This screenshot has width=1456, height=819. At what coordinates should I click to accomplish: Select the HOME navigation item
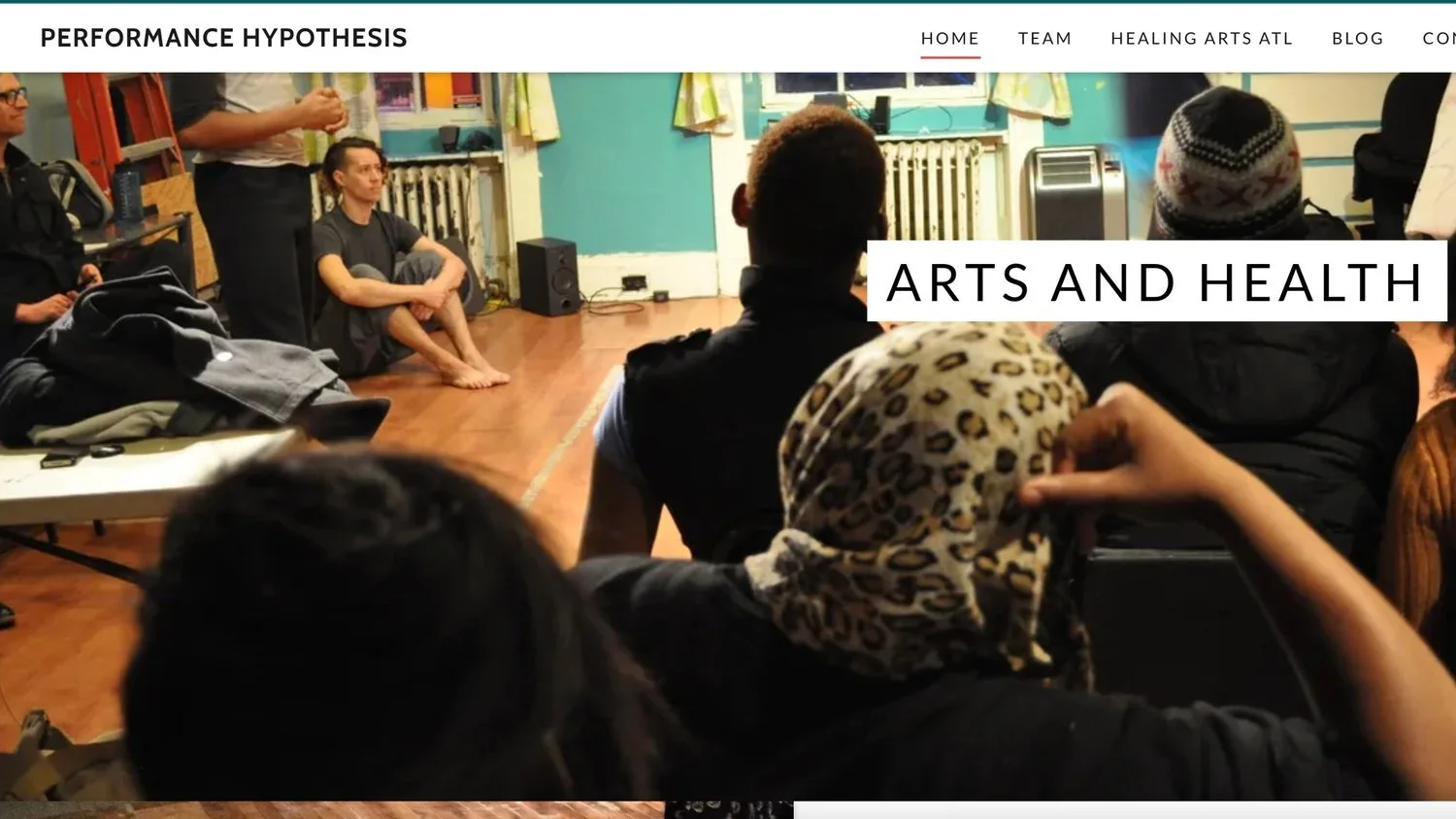[950, 38]
